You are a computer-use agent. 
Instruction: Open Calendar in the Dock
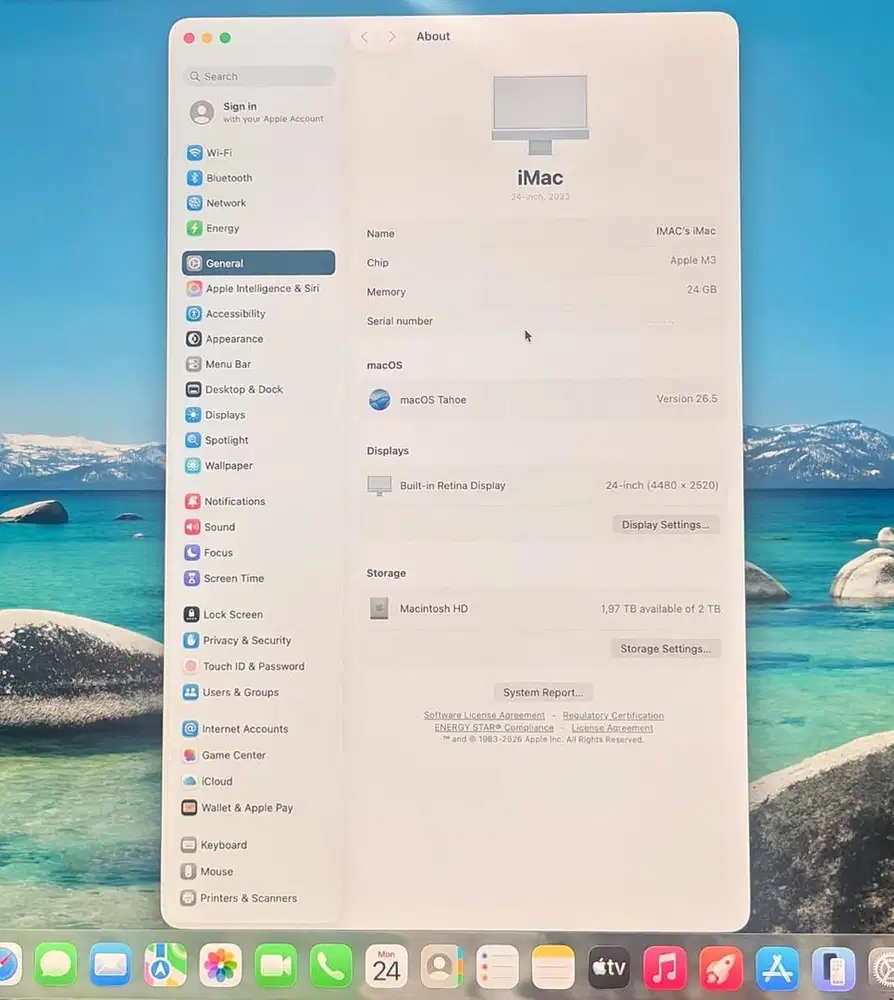386,966
